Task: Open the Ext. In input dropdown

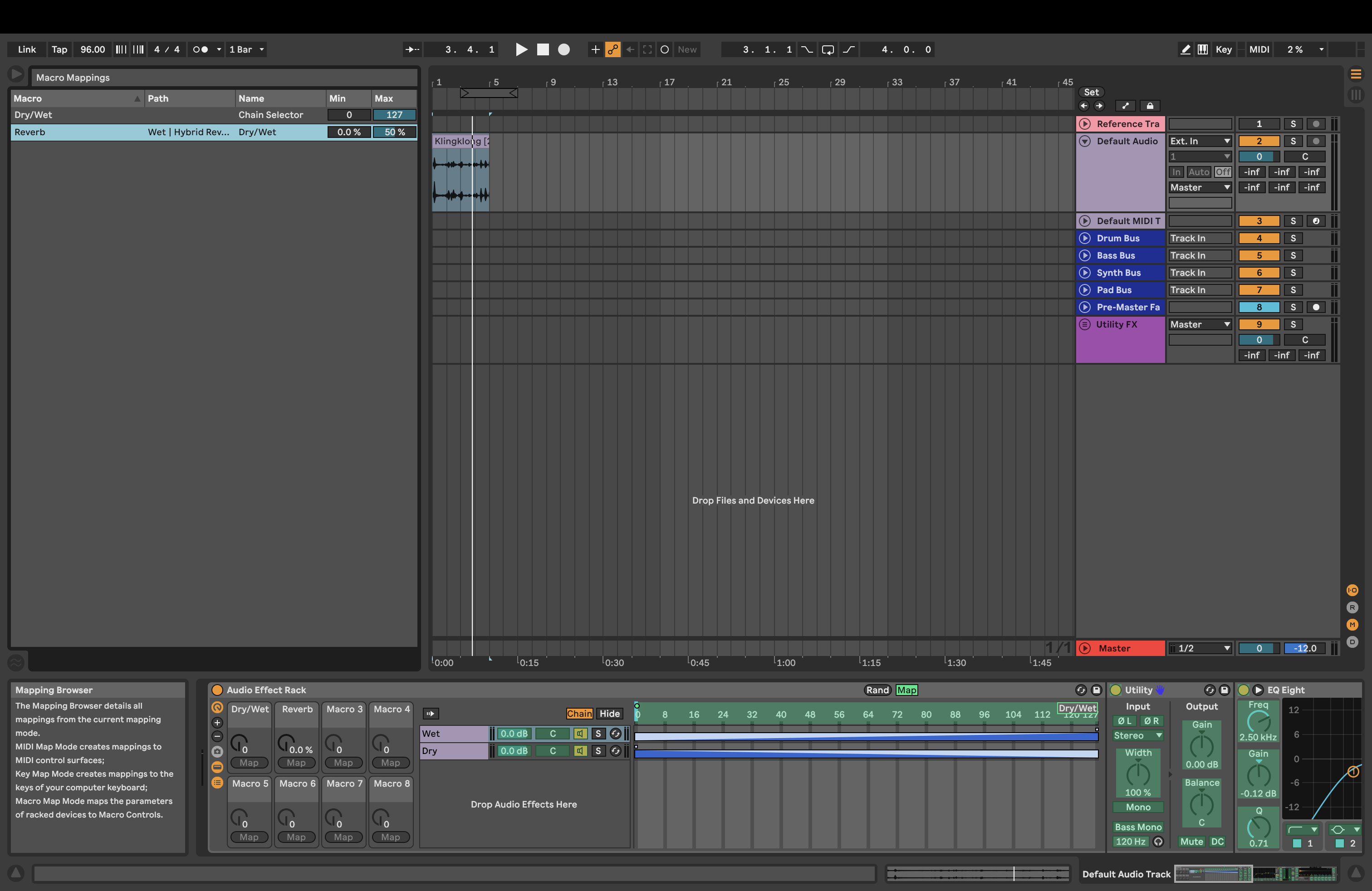Action: pos(1200,141)
